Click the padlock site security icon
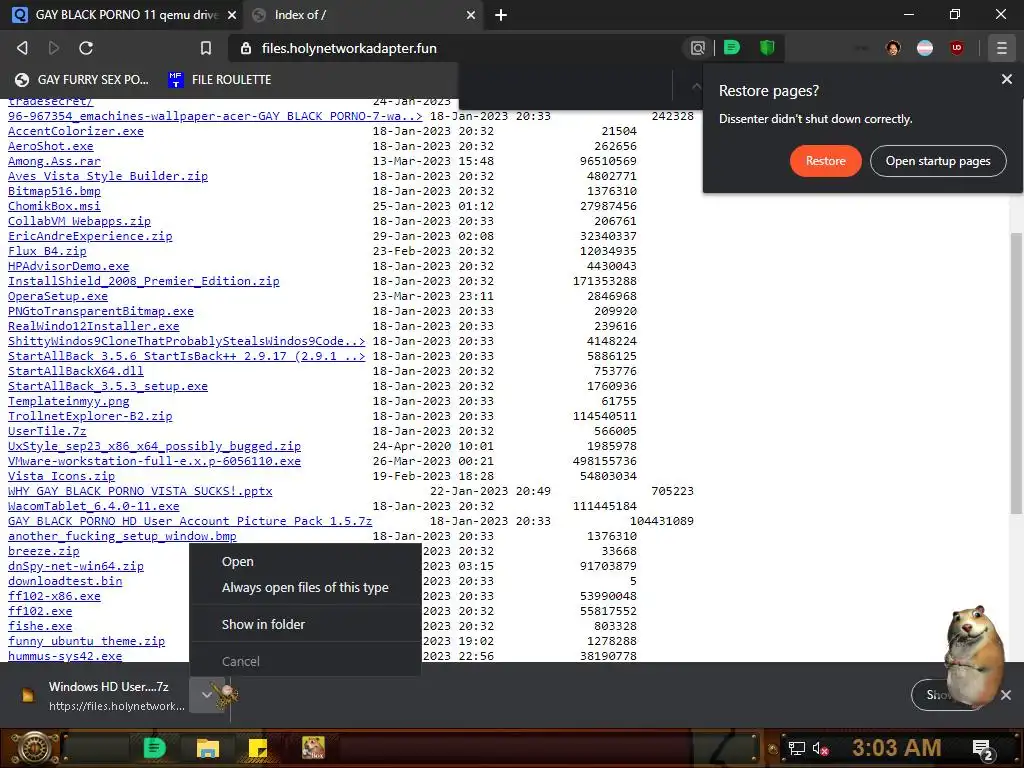 pos(246,48)
